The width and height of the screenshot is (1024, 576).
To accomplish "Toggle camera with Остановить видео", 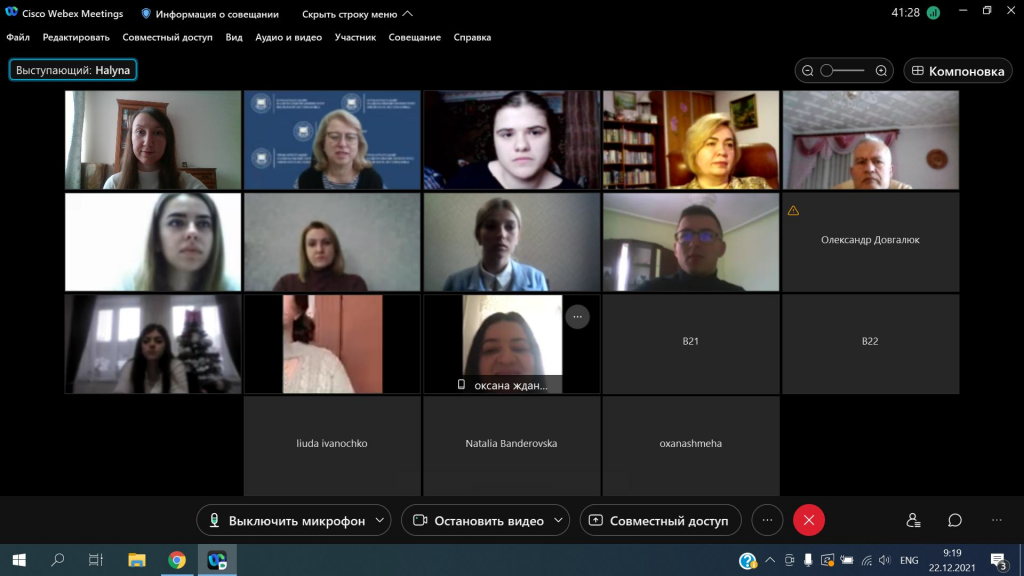I will [x=478, y=521].
